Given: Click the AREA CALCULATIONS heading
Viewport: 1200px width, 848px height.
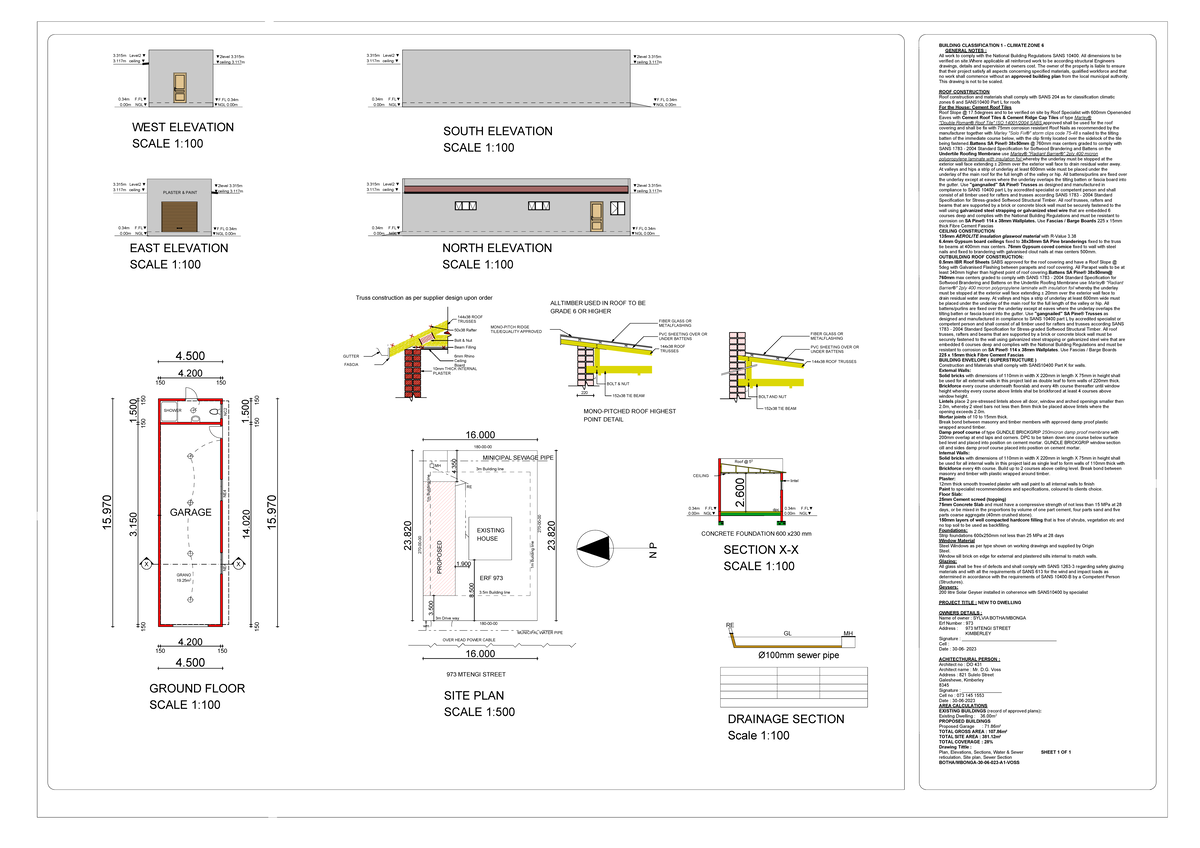Looking at the screenshot, I should [965, 708].
